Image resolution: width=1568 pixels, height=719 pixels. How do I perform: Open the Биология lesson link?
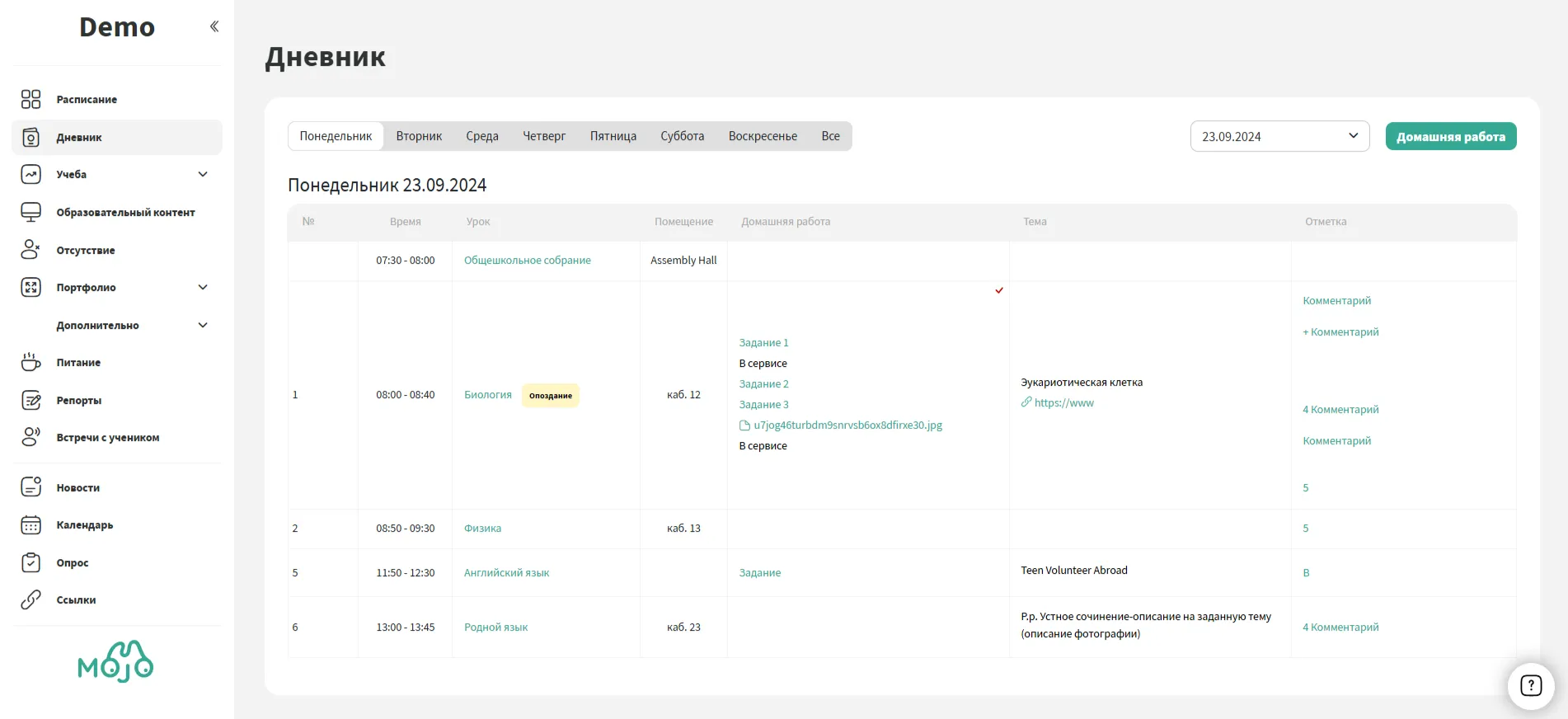click(x=488, y=395)
